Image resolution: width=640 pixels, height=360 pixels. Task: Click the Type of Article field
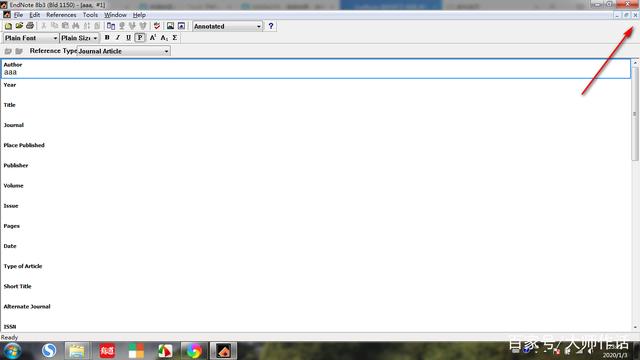tap(316, 270)
